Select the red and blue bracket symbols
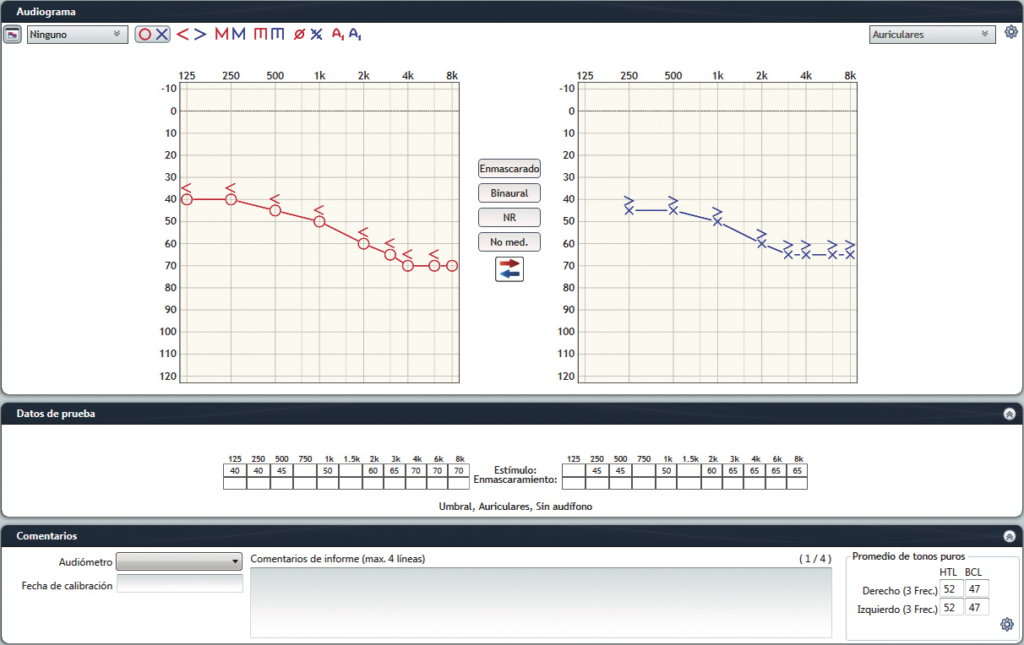The width and height of the screenshot is (1024, 645). point(268,34)
